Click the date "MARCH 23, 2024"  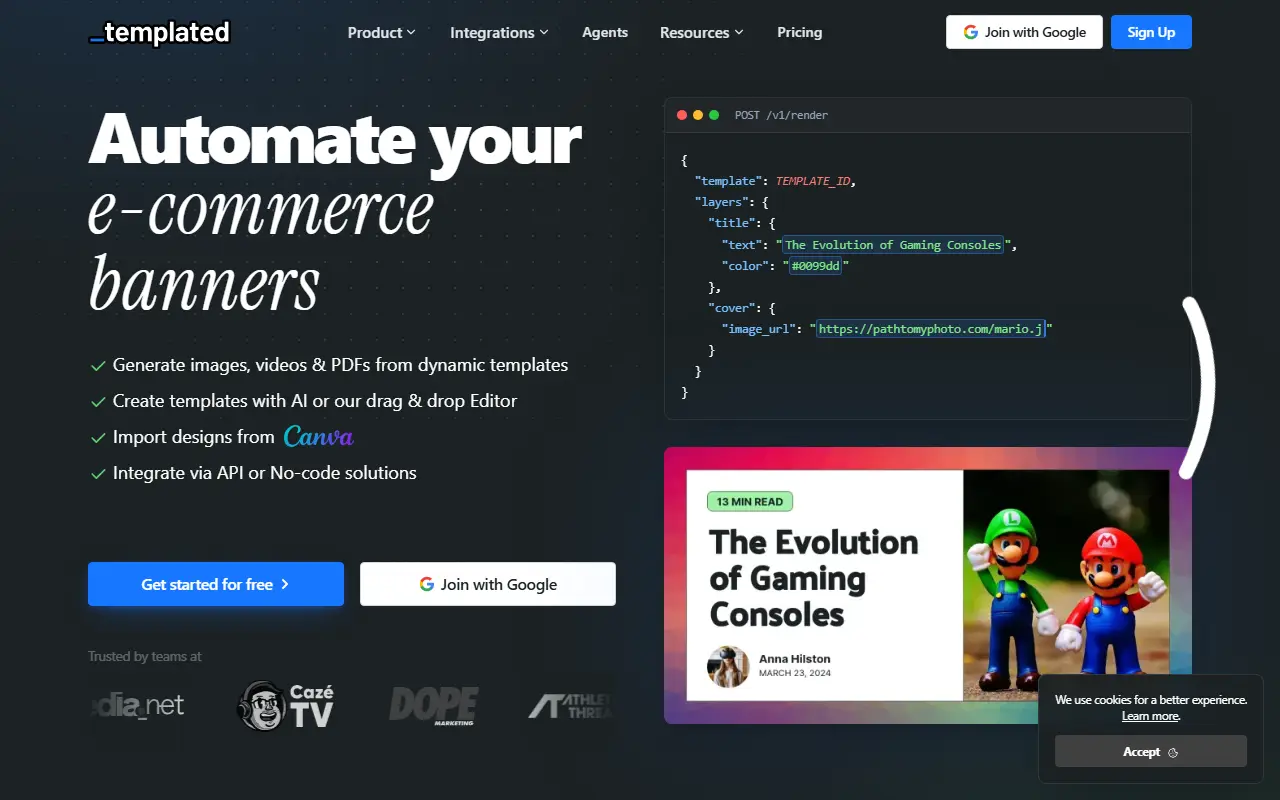pyautogui.click(x=795, y=674)
